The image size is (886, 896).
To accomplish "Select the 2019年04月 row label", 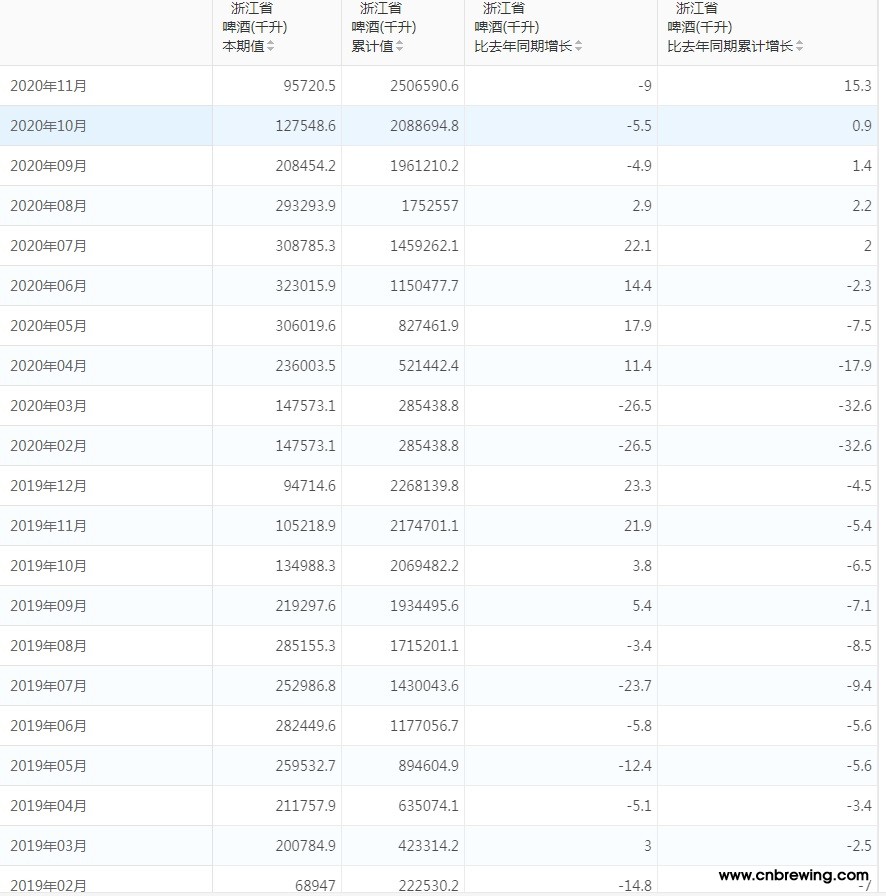I will (x=48, y=806).
